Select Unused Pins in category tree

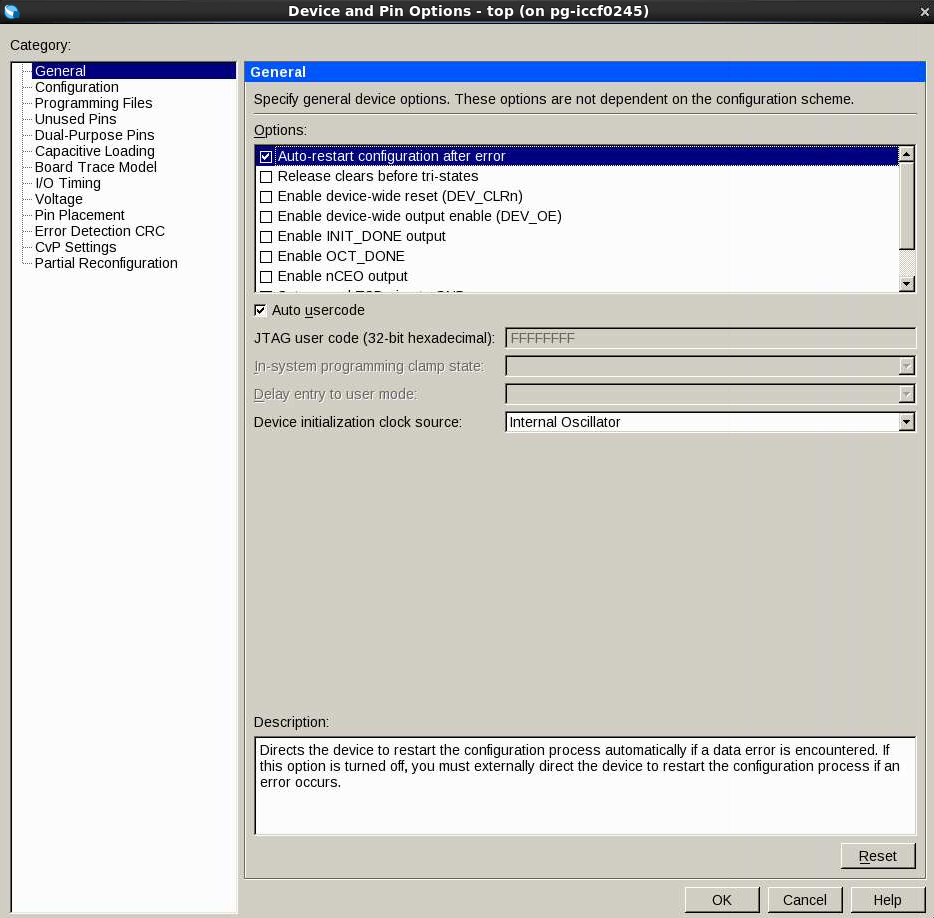tap(75, 119)
